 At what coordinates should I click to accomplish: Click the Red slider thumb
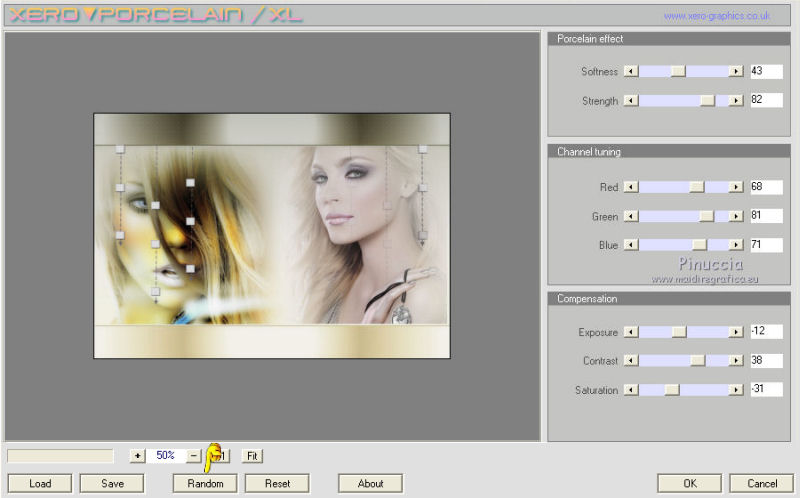coord(696,187)
